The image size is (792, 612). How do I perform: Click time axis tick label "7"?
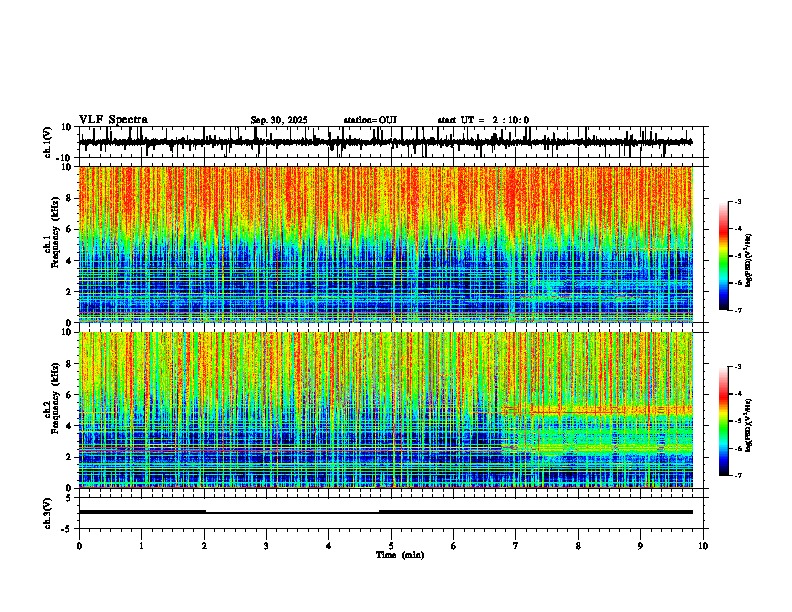[516, 546]
